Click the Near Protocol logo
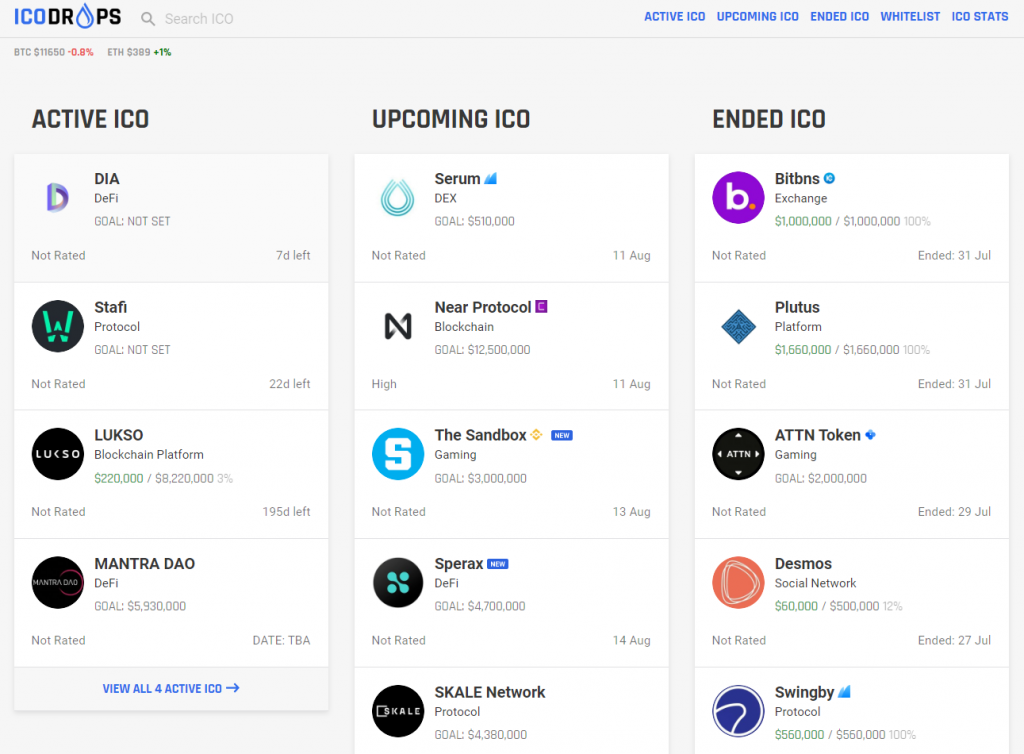The image size is (1024, 754). pyautogui.click(x=398, y=326)
